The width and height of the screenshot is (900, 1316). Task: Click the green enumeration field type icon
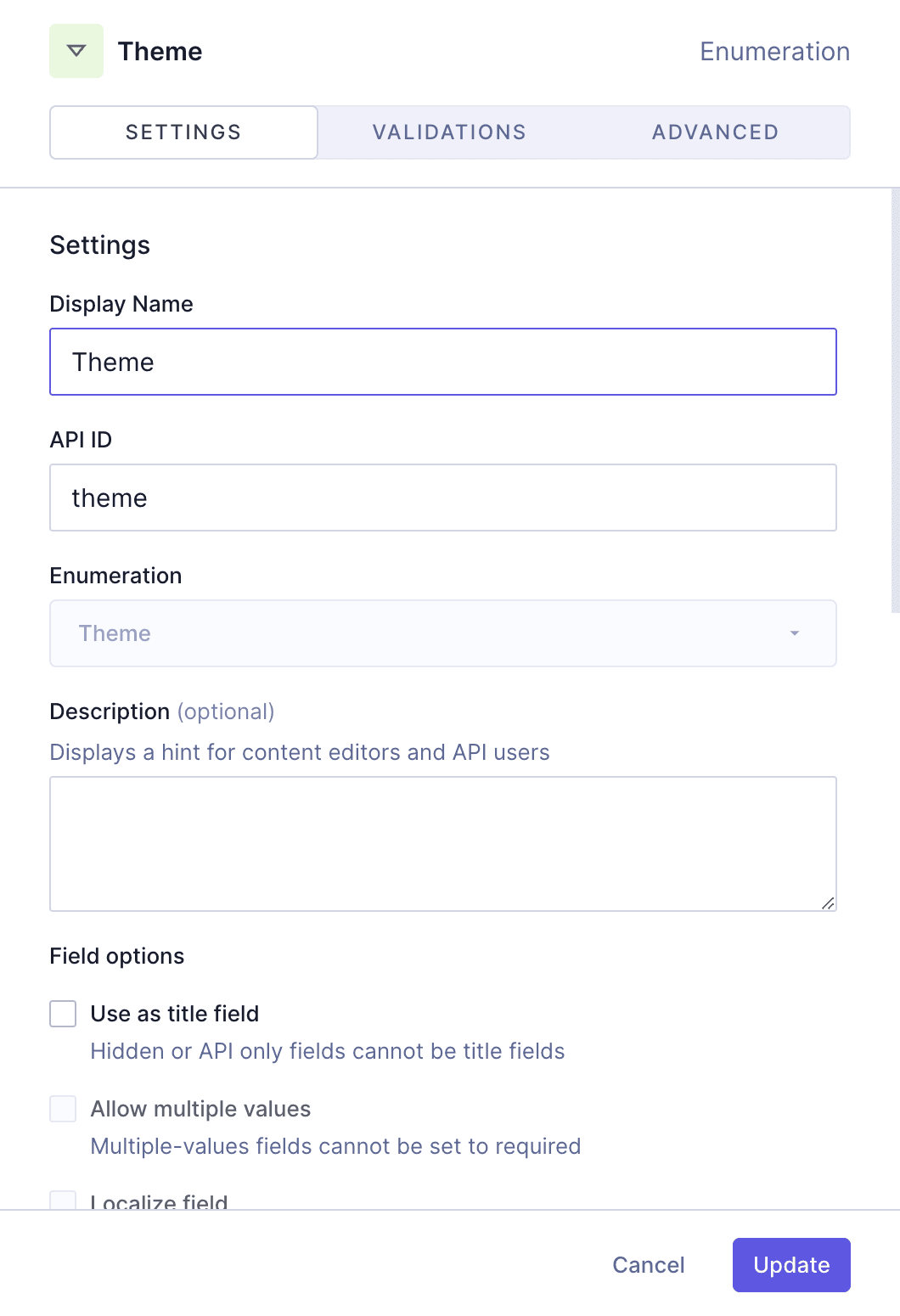[x=76, y=50]
